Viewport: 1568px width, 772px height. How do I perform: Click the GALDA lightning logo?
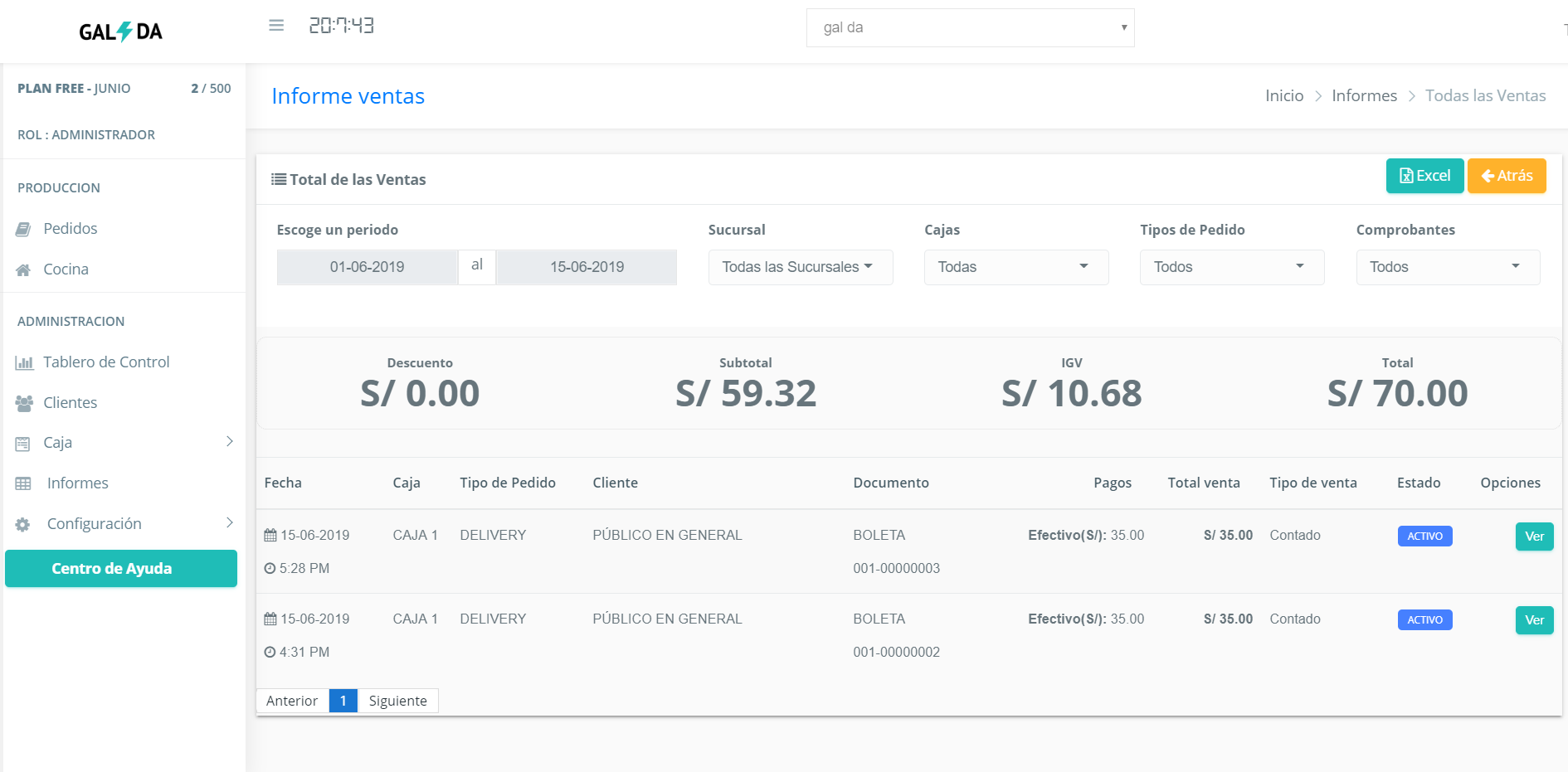tap(121, 32)
